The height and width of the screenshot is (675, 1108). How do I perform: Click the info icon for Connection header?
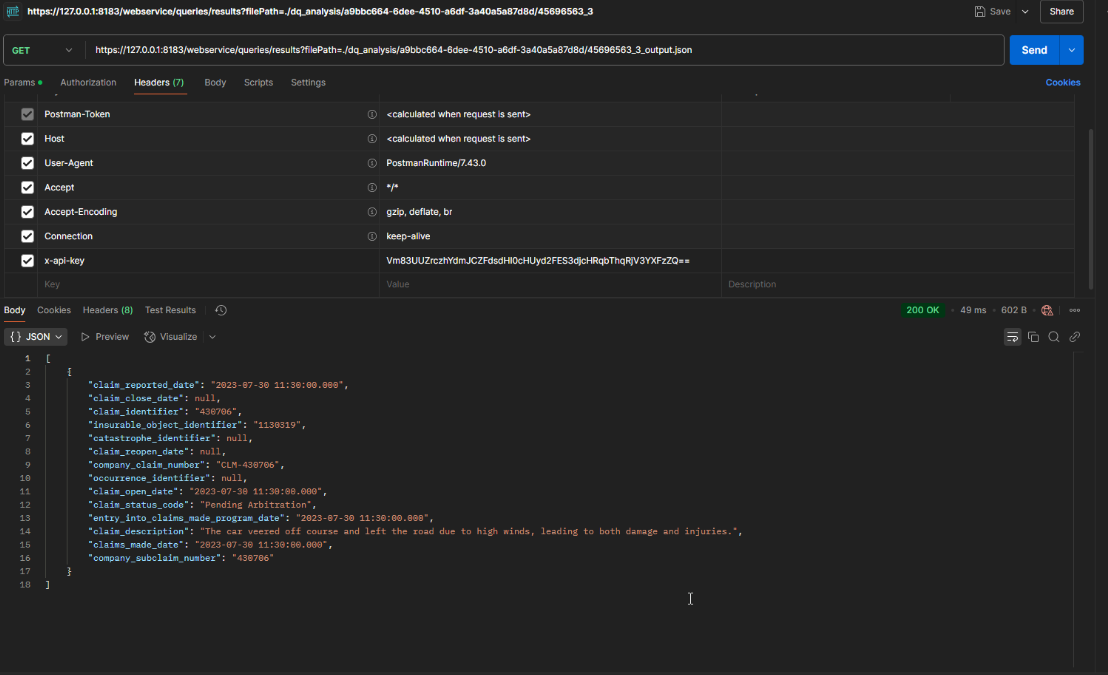coord(372,236)
